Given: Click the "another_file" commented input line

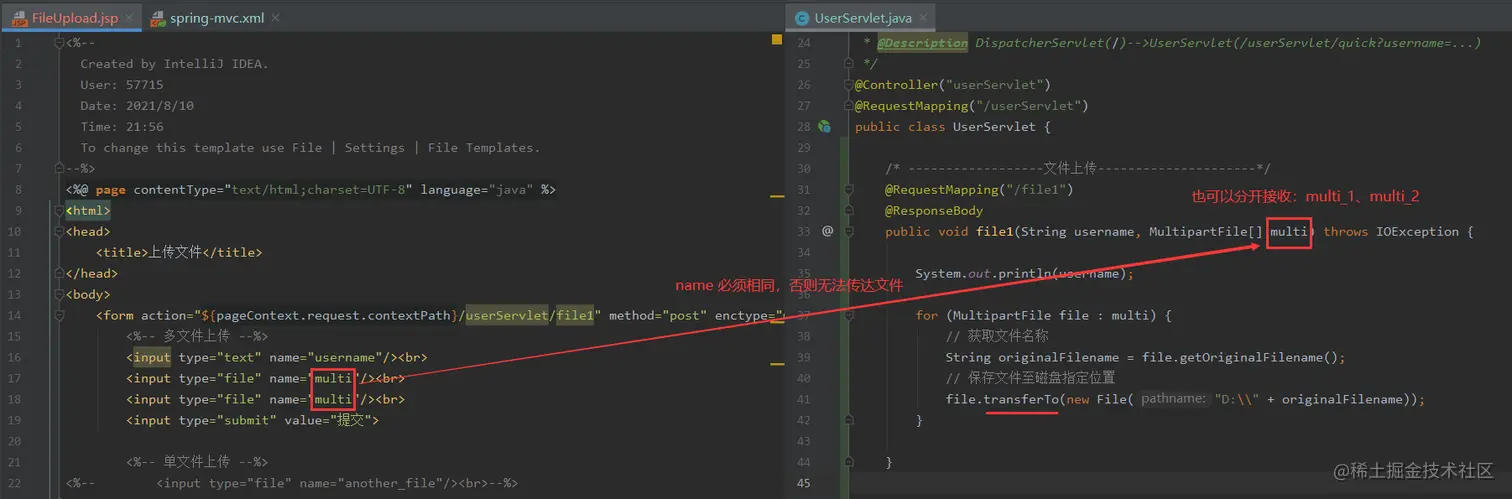Looking at the screenshot, I should [x=337, y=483].
